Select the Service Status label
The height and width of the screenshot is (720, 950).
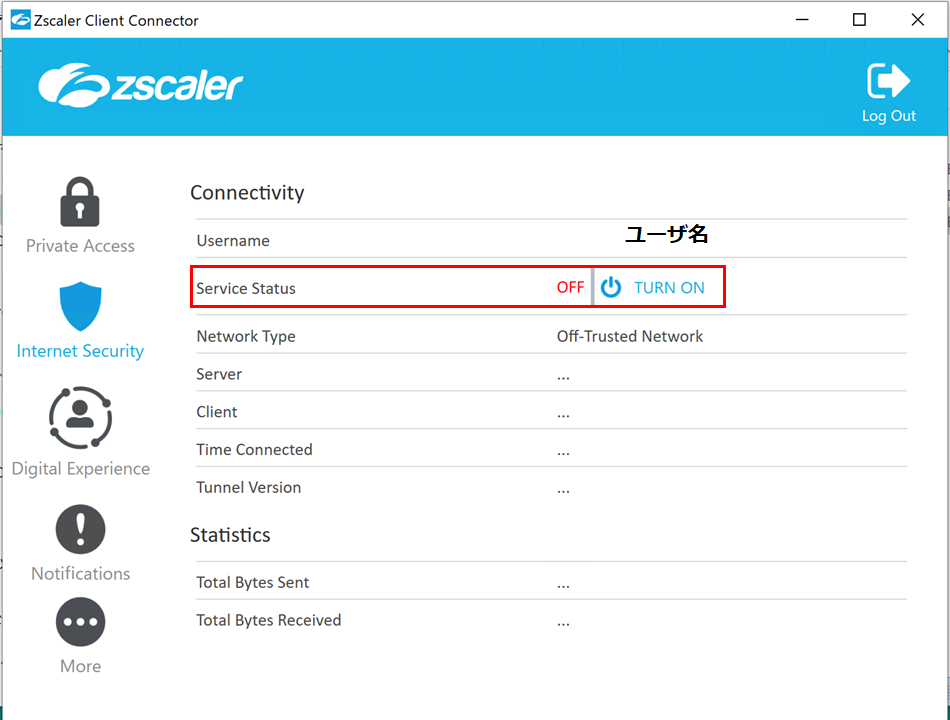click(x=245, y=288)
